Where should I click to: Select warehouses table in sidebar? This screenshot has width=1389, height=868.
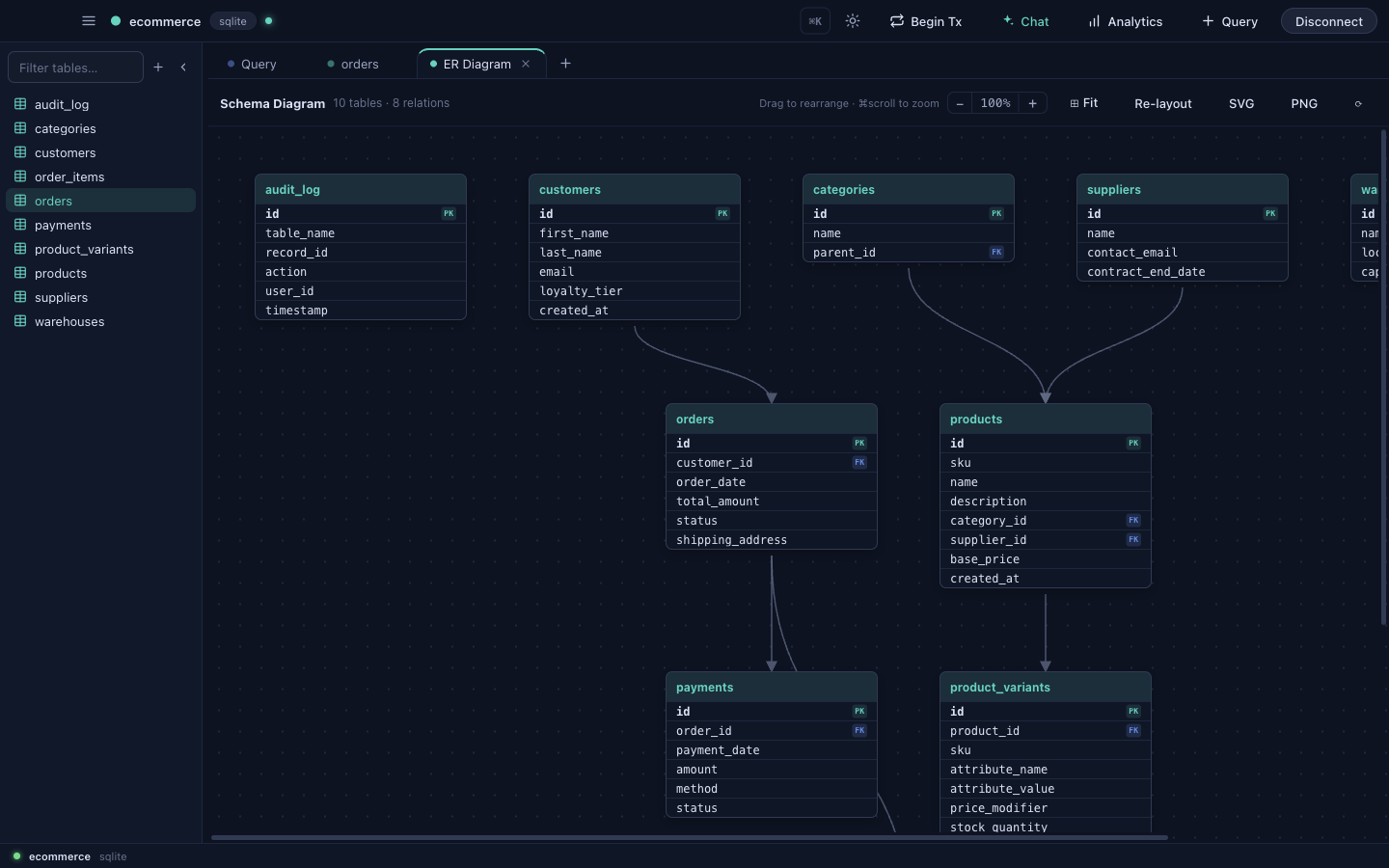(x=101, y=321)
